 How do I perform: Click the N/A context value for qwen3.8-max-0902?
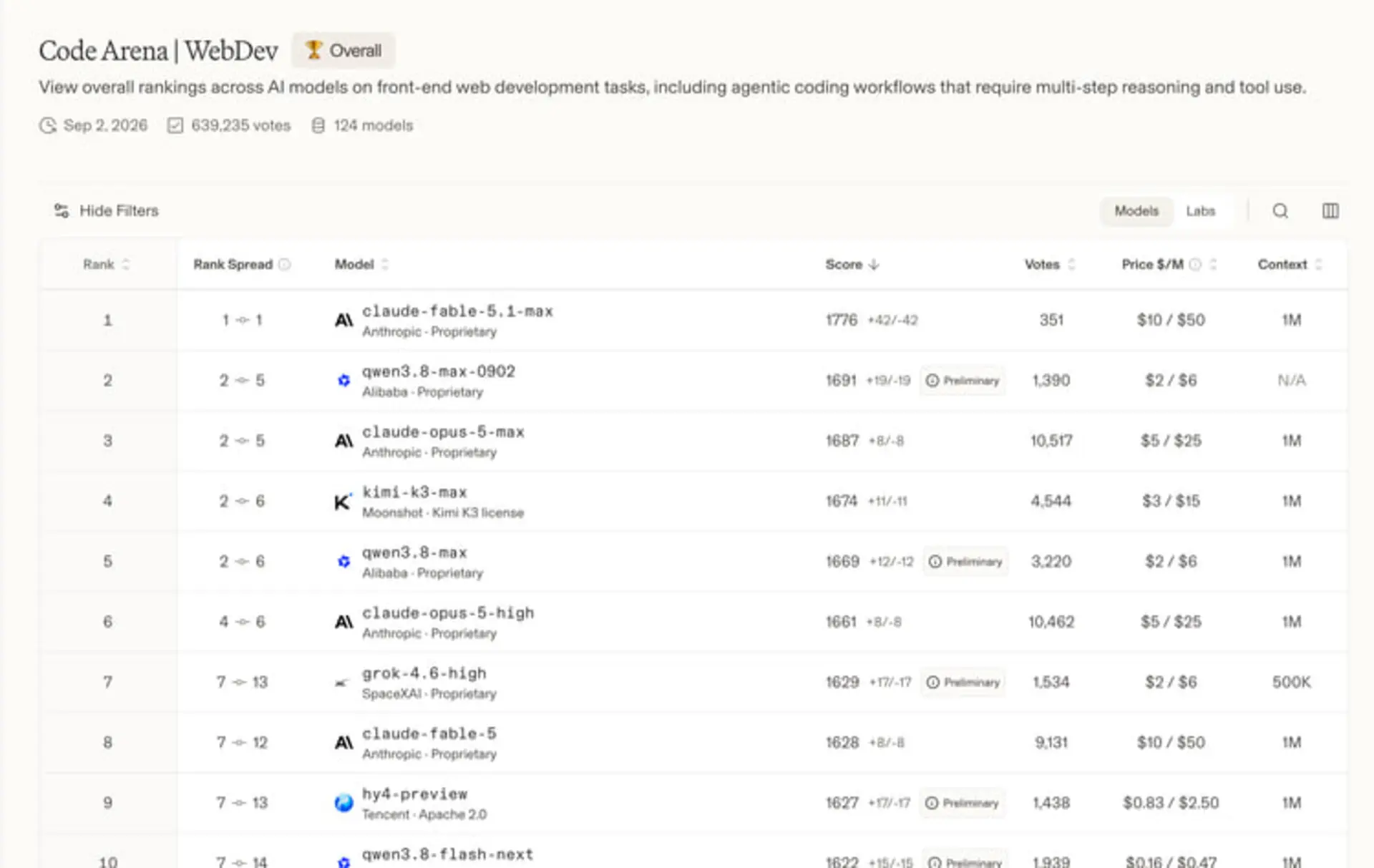(x=1292, y=380)
